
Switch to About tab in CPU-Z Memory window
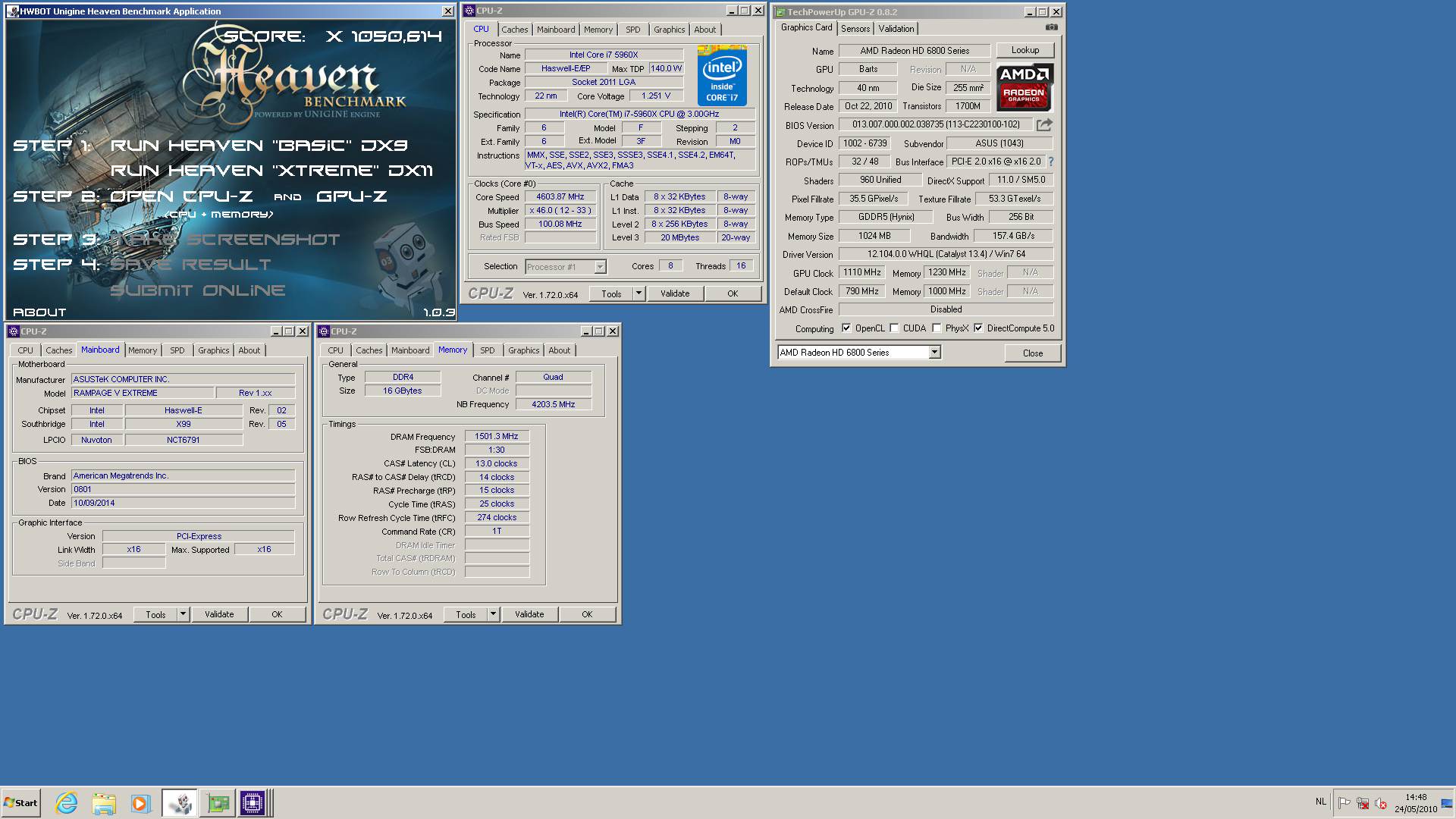560,350
